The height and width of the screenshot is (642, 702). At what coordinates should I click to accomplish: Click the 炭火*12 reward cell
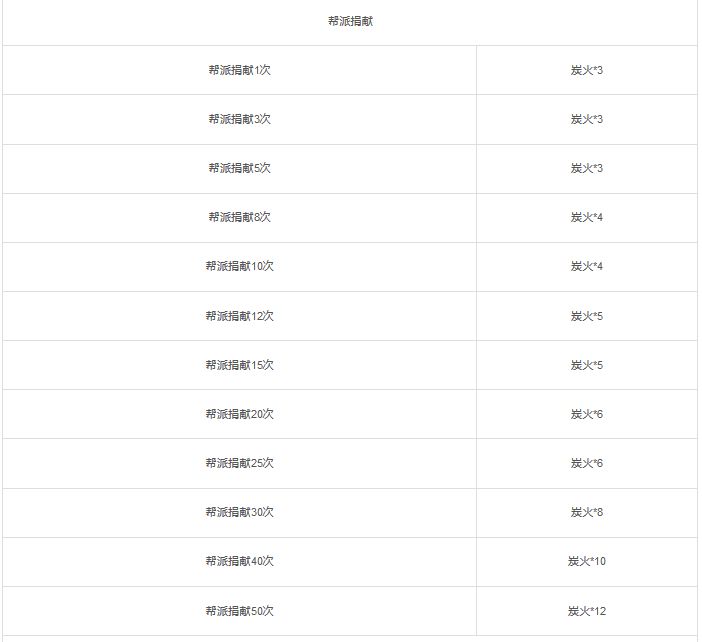pyautogui.click(x=586, y=611)
